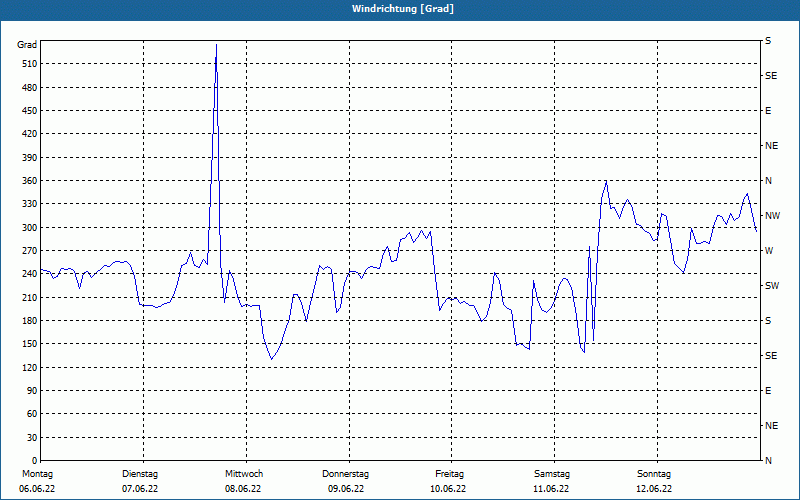Click the 420 y-axis tick label
The image size is (800, 500).
pyautogui.click(x=30, y=134)
